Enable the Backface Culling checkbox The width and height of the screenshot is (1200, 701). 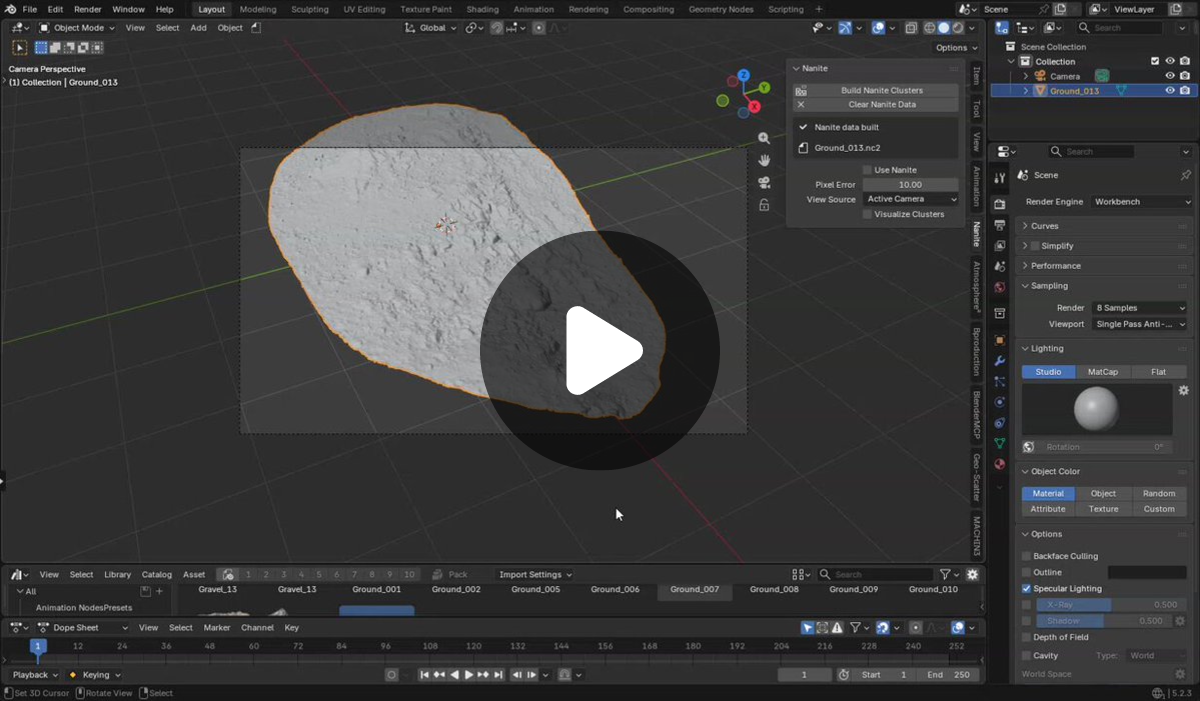1026,556
